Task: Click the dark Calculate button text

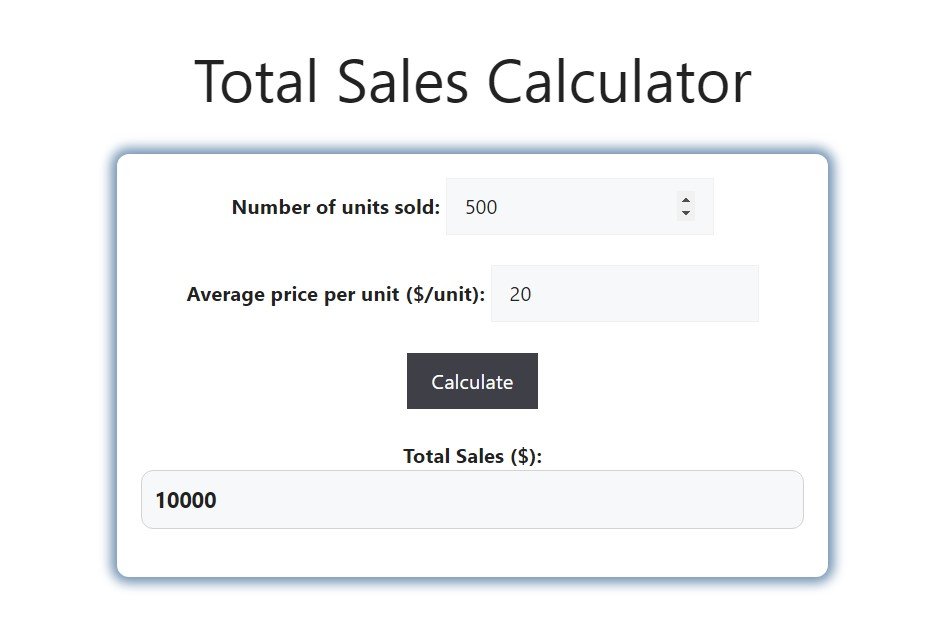Action: click(x=471, y=381)
